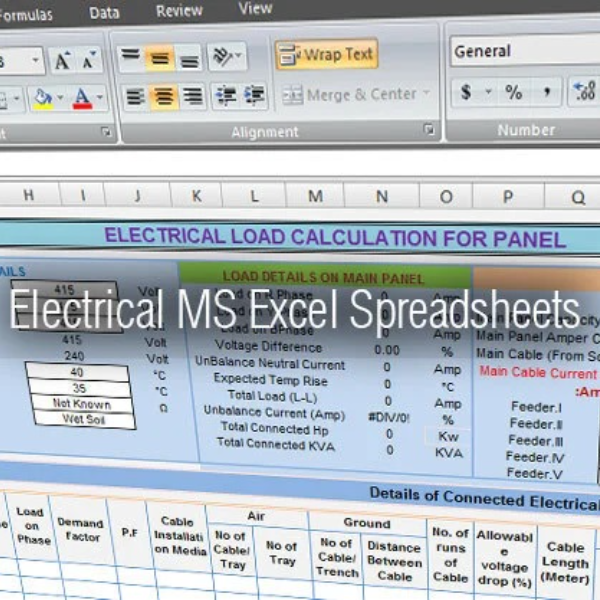This screenshot has height=600, width=600.
Task: Click the input cell containing 40
Action: click(77, 372)
